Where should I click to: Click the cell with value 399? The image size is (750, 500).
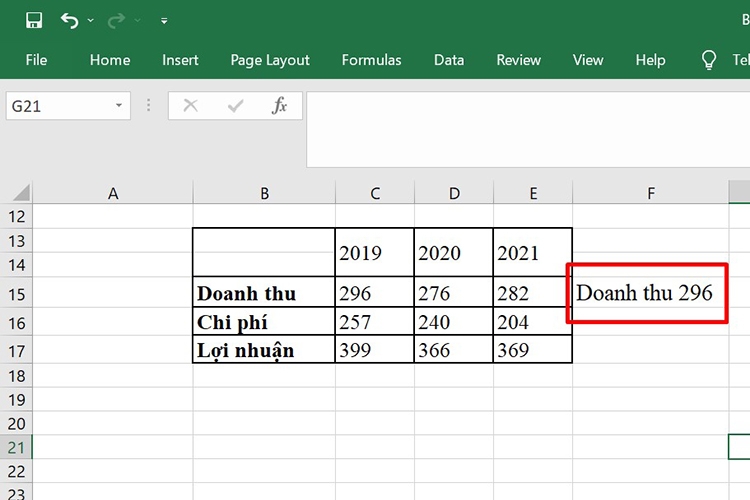[375, 349]
